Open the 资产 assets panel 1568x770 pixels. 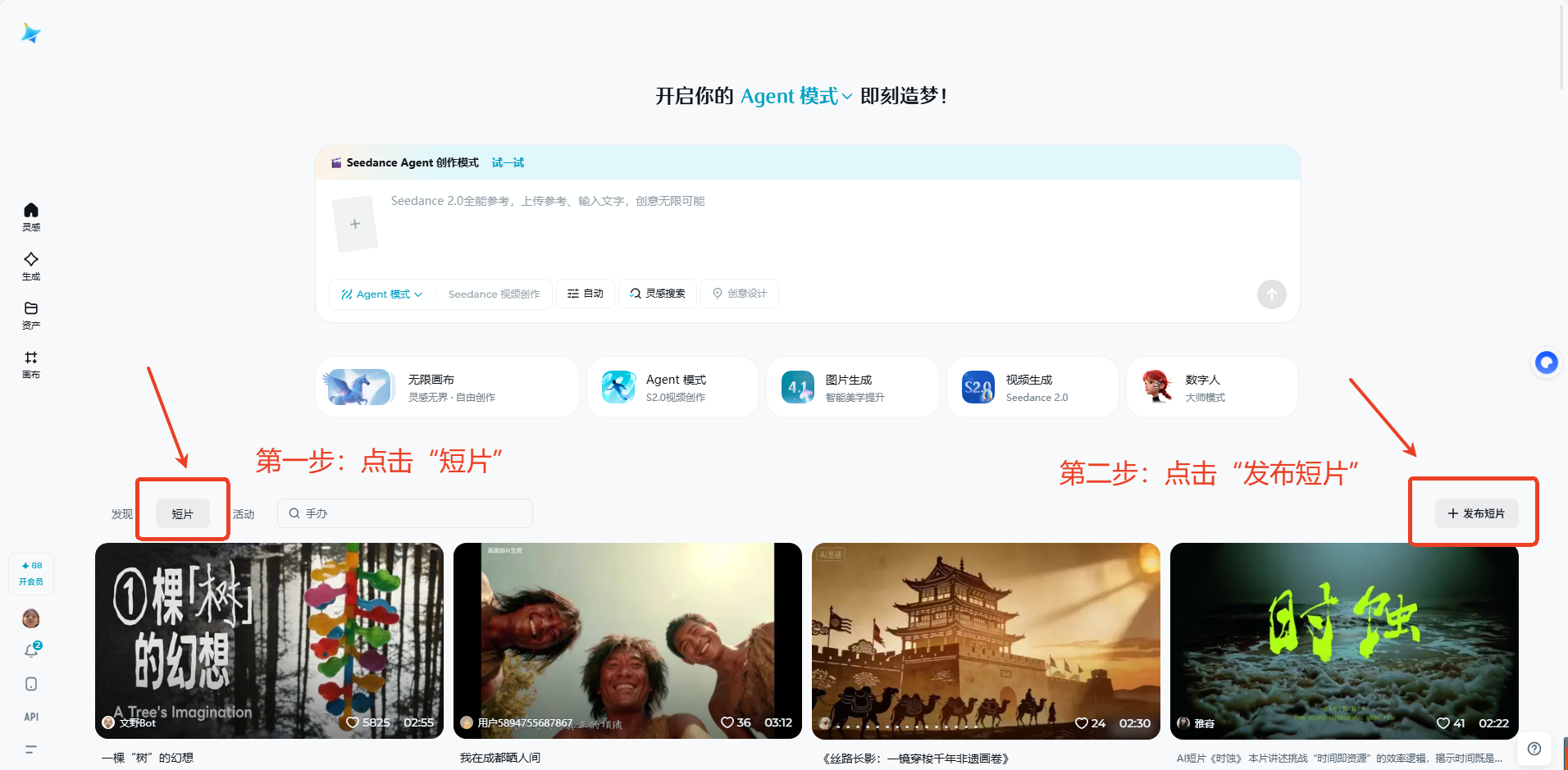[x=30, y=315]
